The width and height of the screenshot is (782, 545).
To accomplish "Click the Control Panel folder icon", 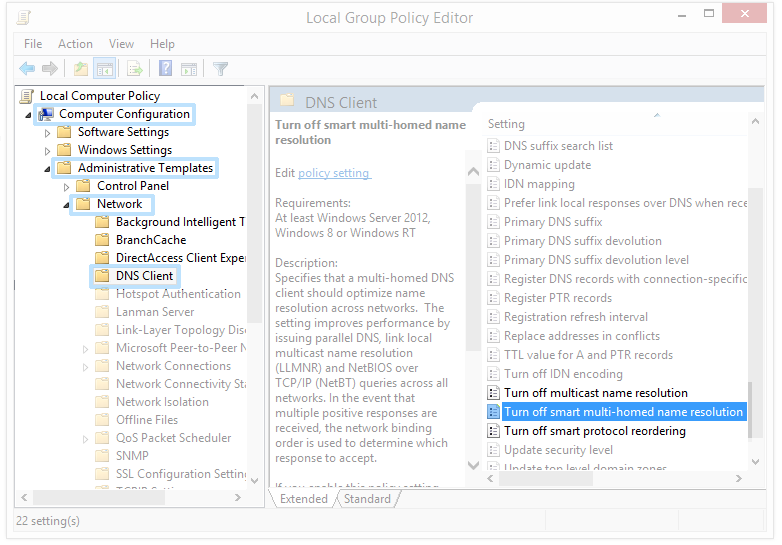I will tap(83, 186).
